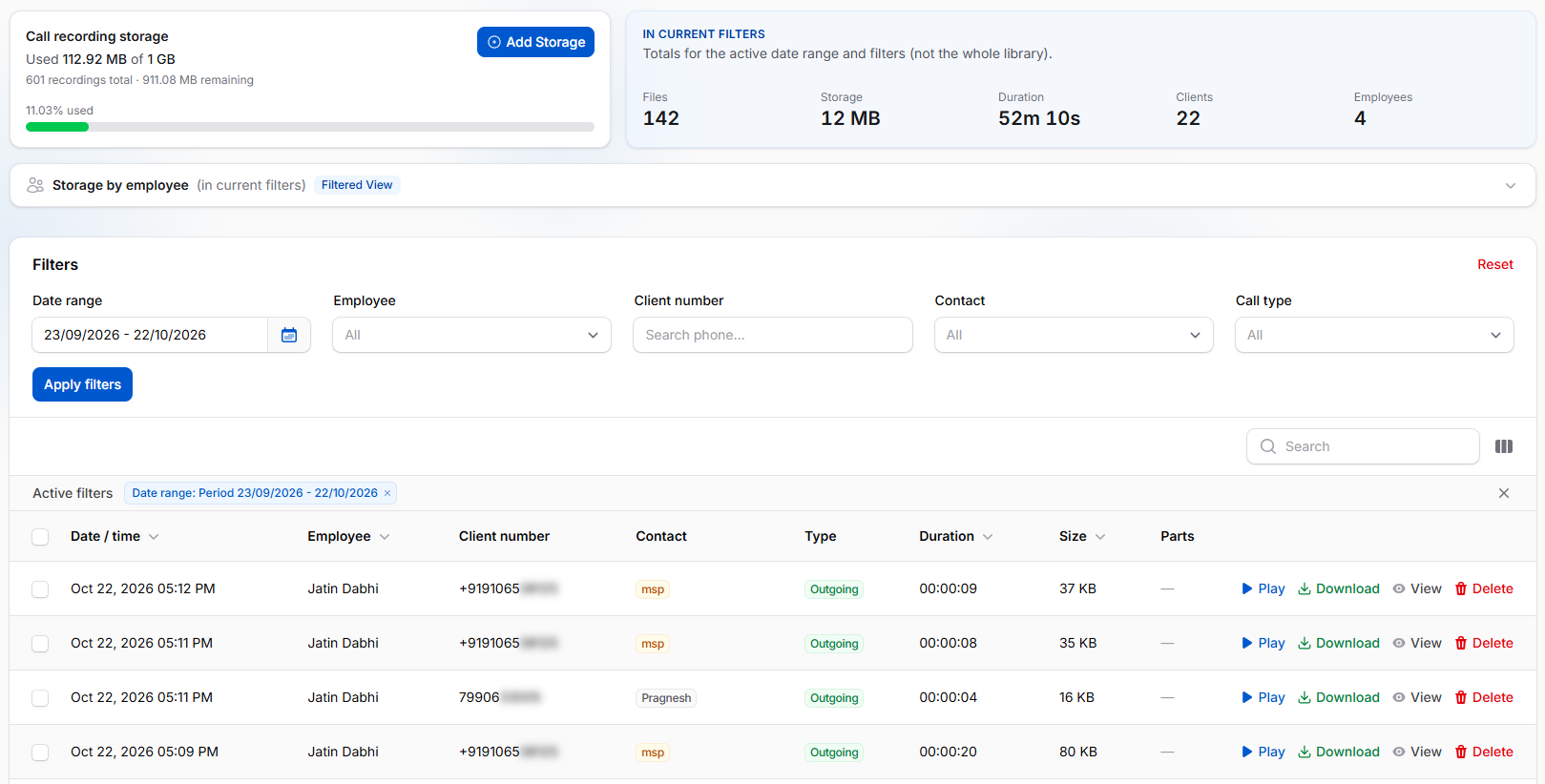Play the 16 KB Pragnesh recording
1545x784 pixels.
click(x=1263, y=697)
